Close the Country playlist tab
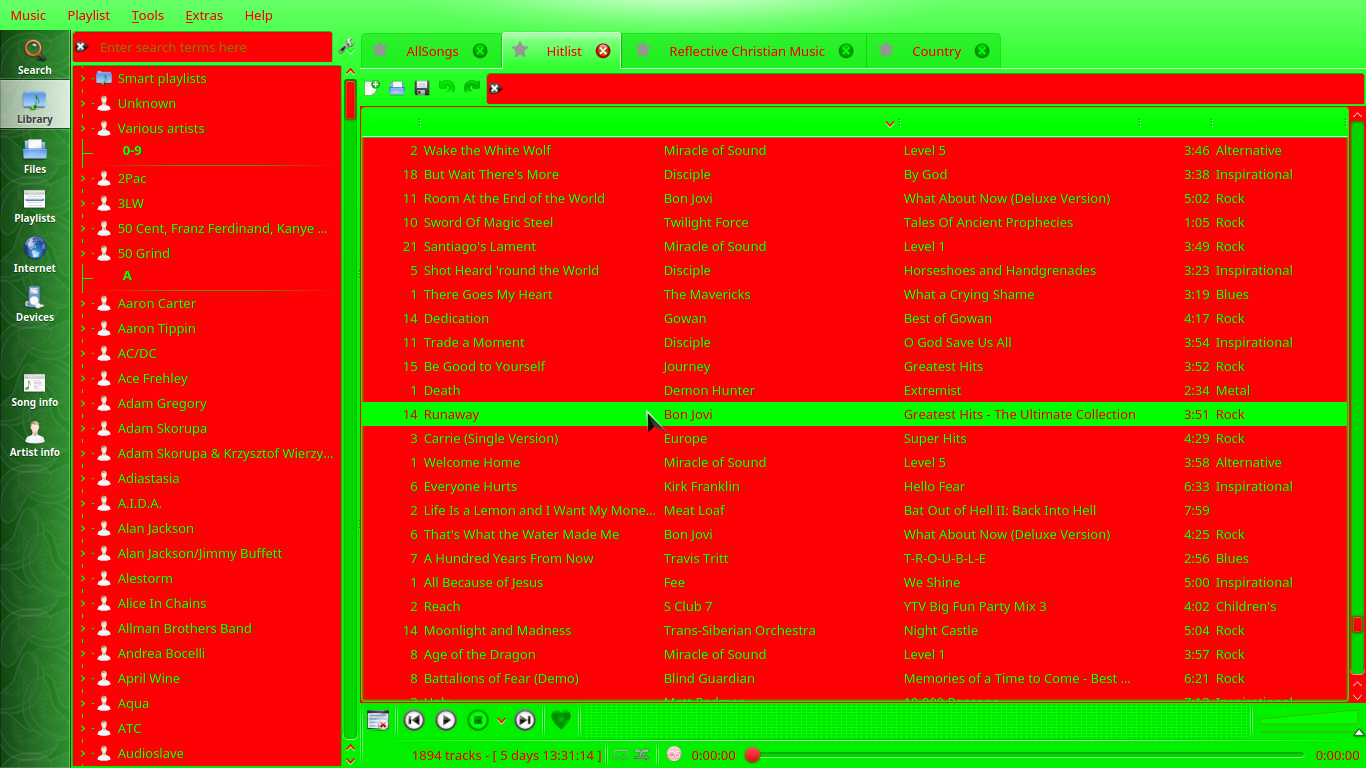Viewport: 1366px width, 768px height. (x=982, y=51)
